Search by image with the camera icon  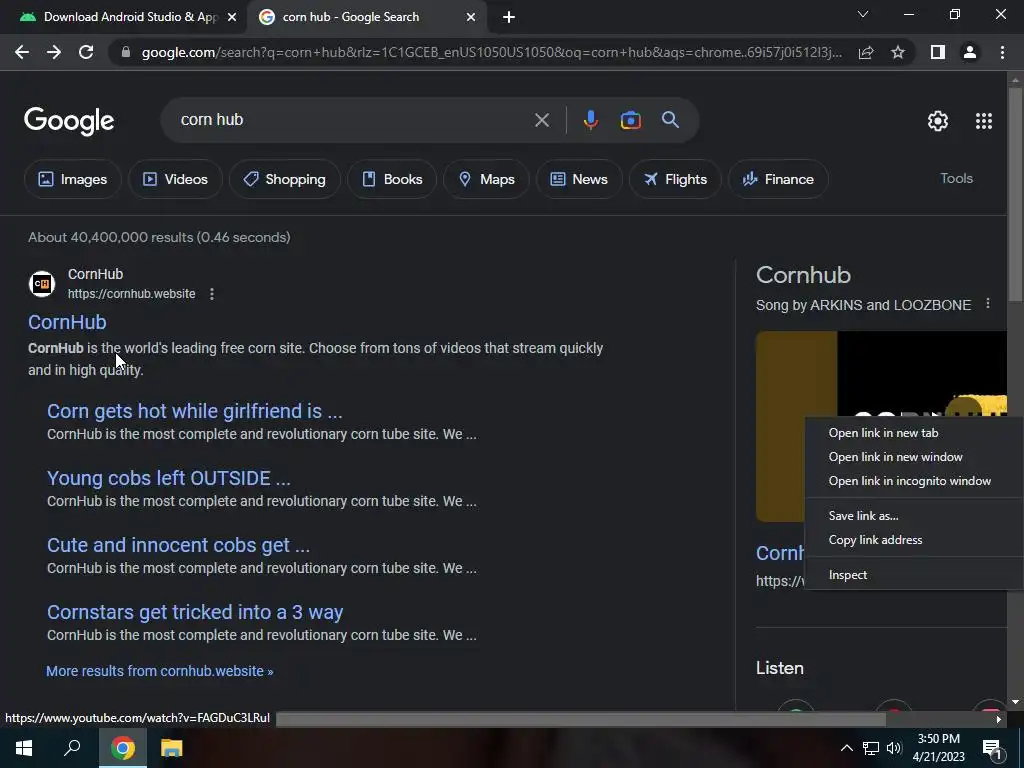(x=630, y=120)
